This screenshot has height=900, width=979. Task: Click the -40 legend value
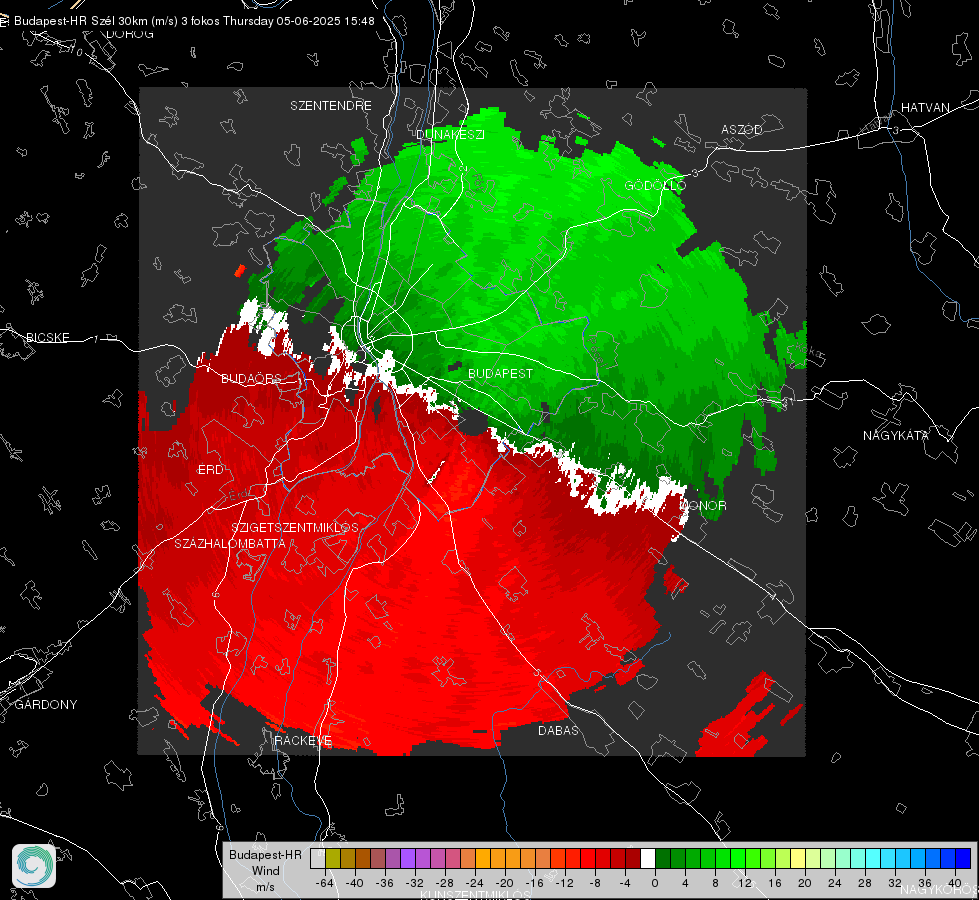tap(355, 883)
